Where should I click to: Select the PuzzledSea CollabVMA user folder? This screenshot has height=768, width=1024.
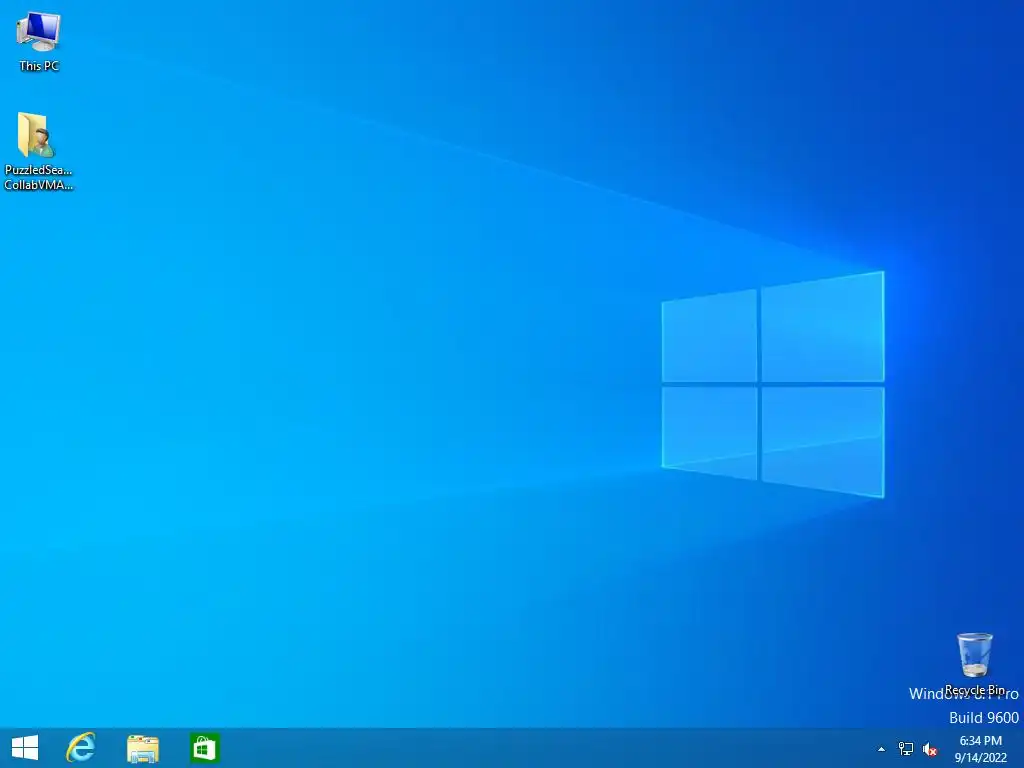coord(38,152)
